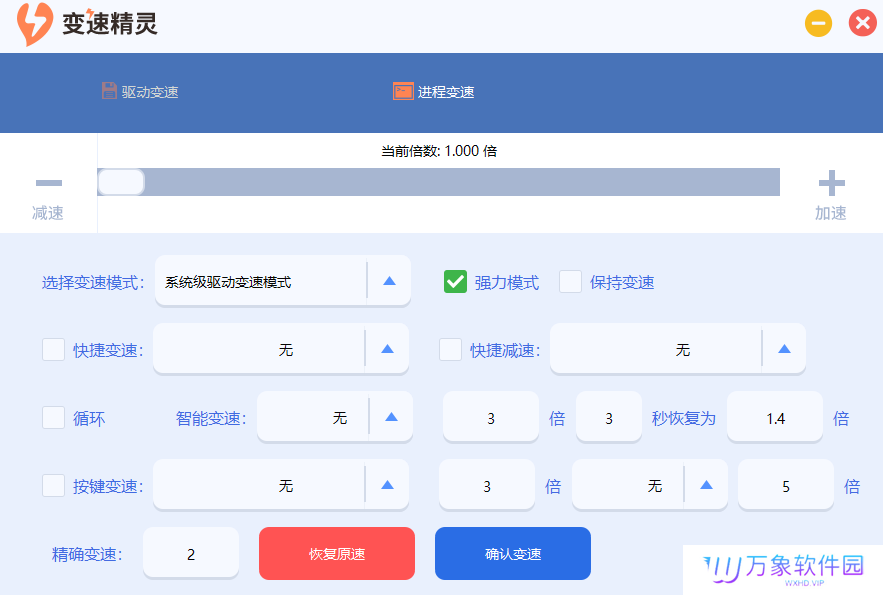
Task: Enable the 保持变速 checkbox
Action: pos(570,282)
